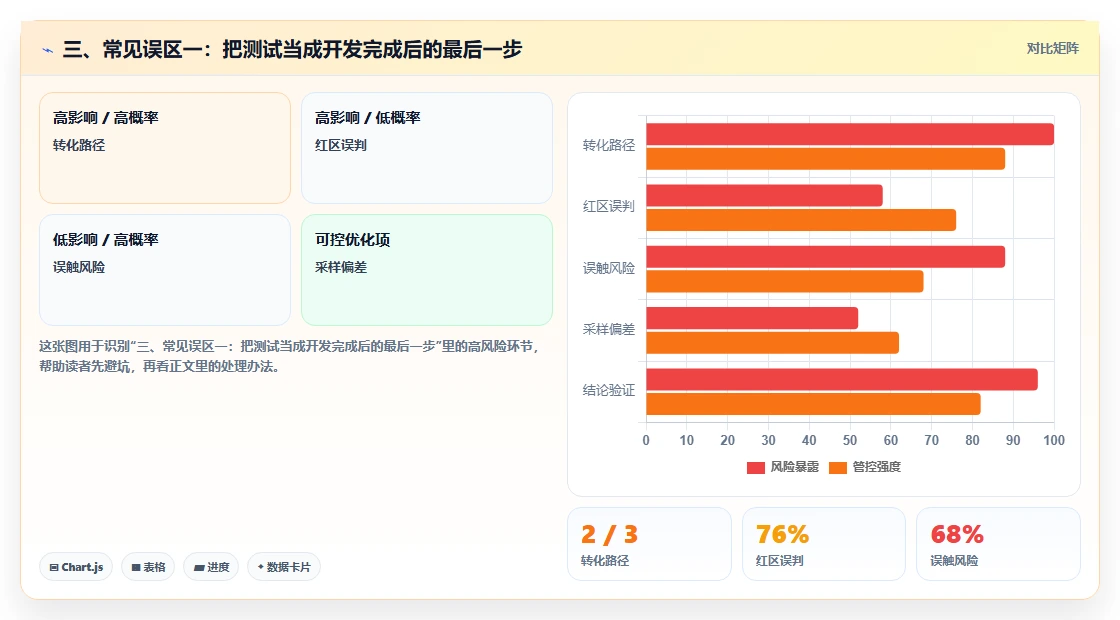1120x620 pixels.
Task: Click the slide title 三、常见误区一
Action: tap(292, 49)
